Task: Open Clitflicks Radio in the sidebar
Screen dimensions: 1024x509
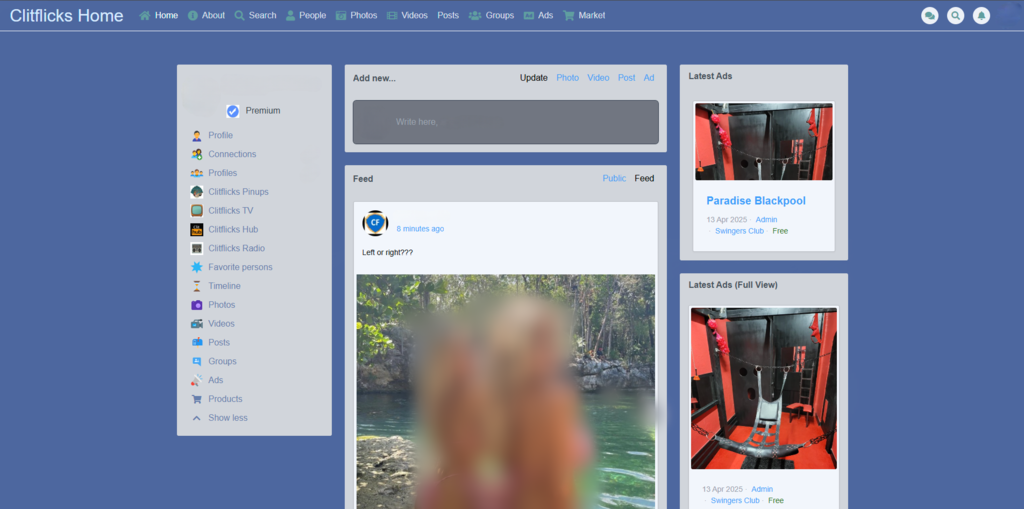Action: 236,248
